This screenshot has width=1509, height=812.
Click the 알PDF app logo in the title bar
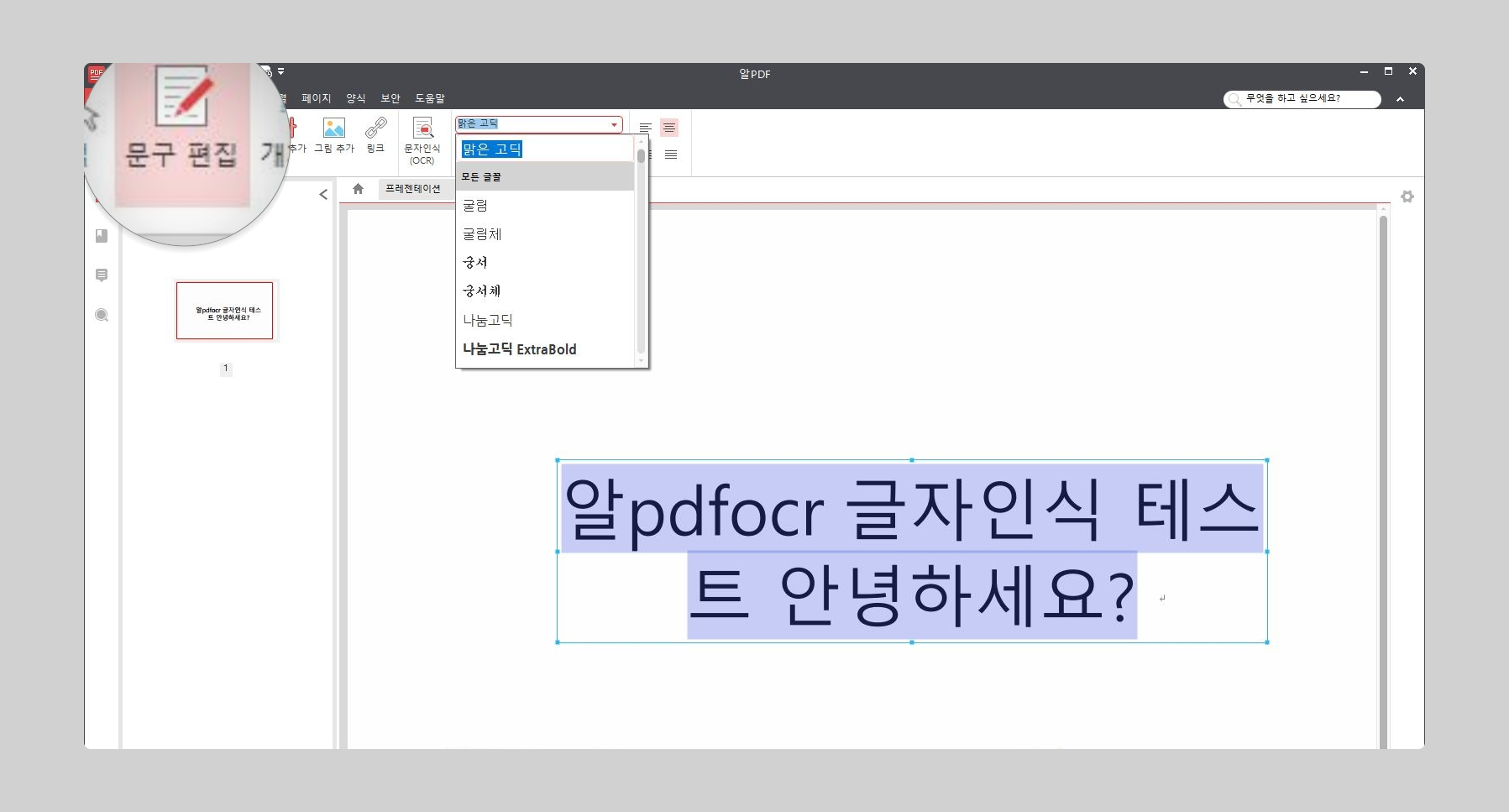pyautogui.click(x=97, y=73)
